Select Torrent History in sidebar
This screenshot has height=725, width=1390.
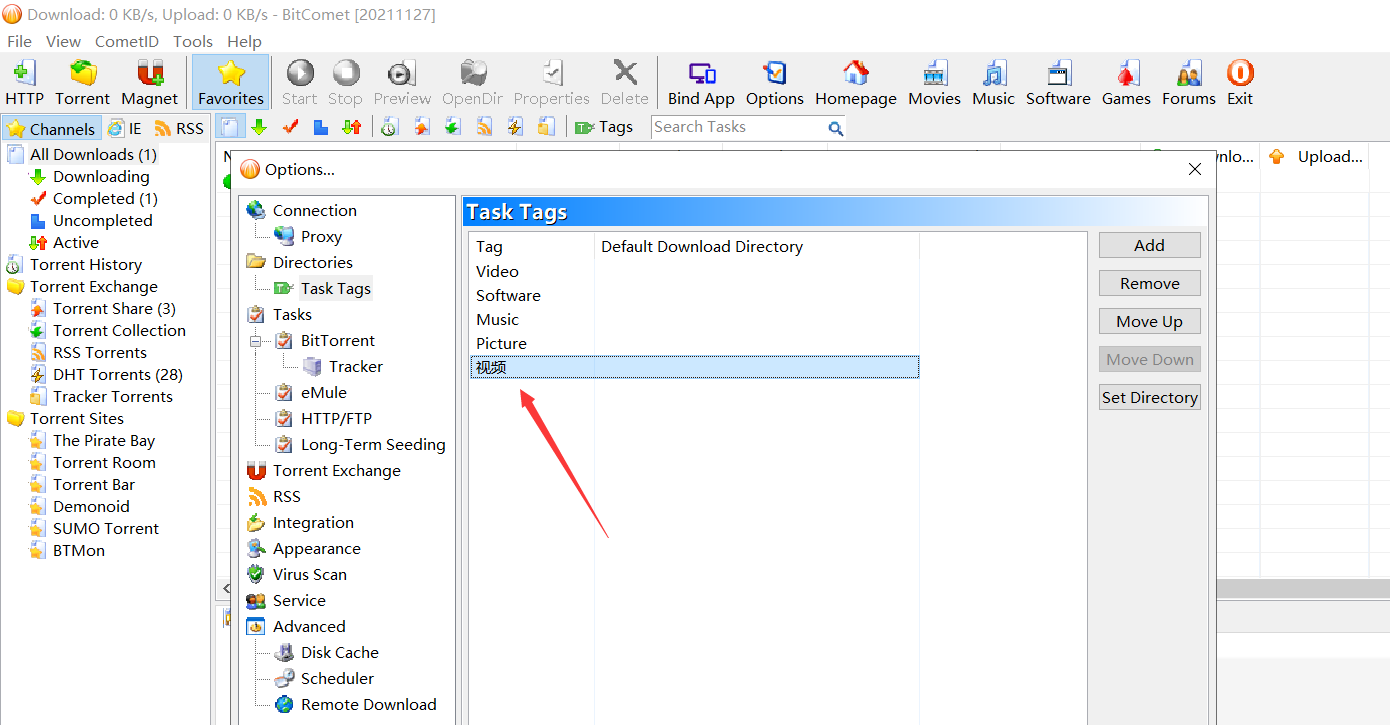(86, 264)
